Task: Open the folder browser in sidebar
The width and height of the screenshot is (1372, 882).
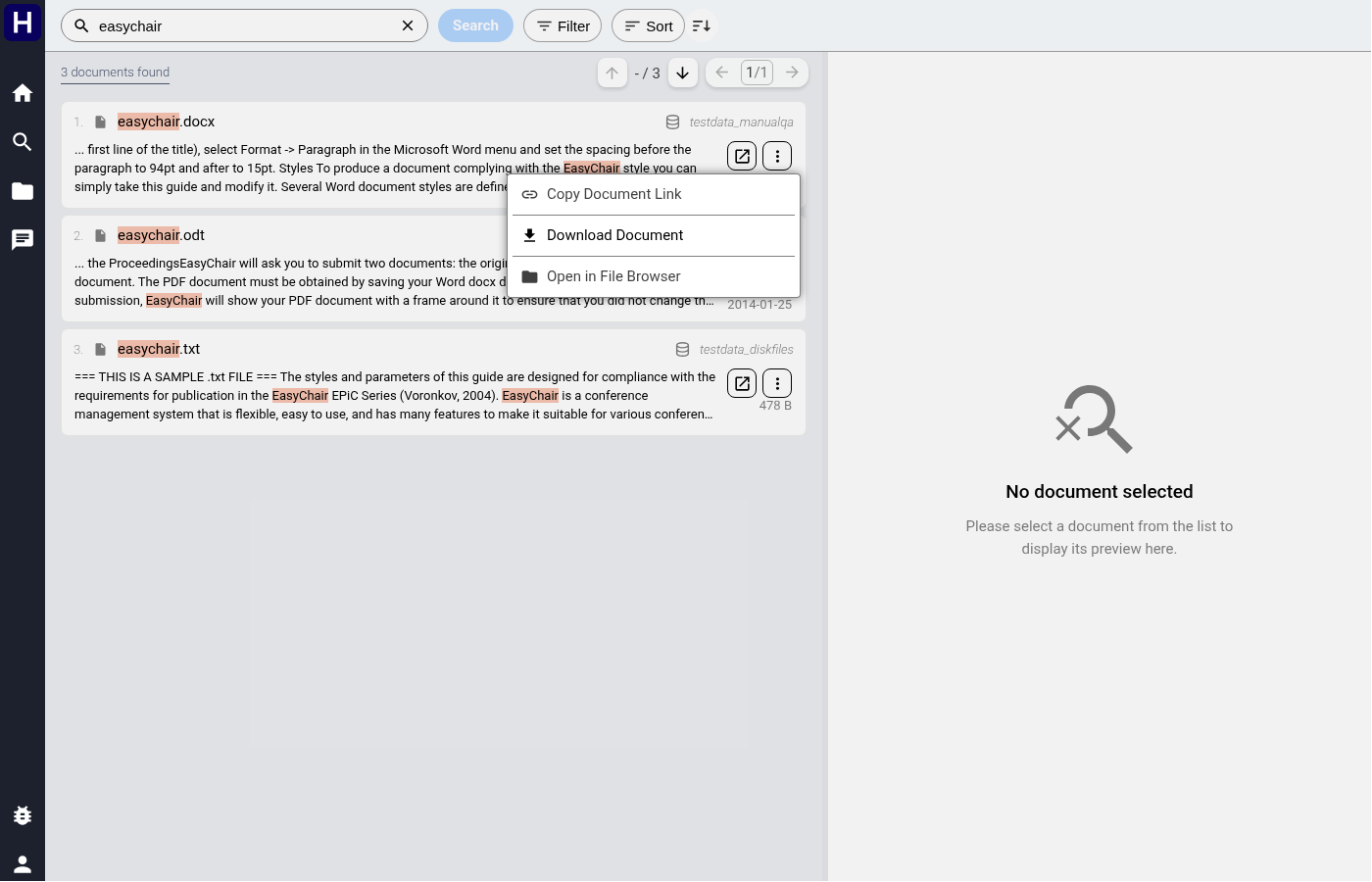Action: (23, 191)
